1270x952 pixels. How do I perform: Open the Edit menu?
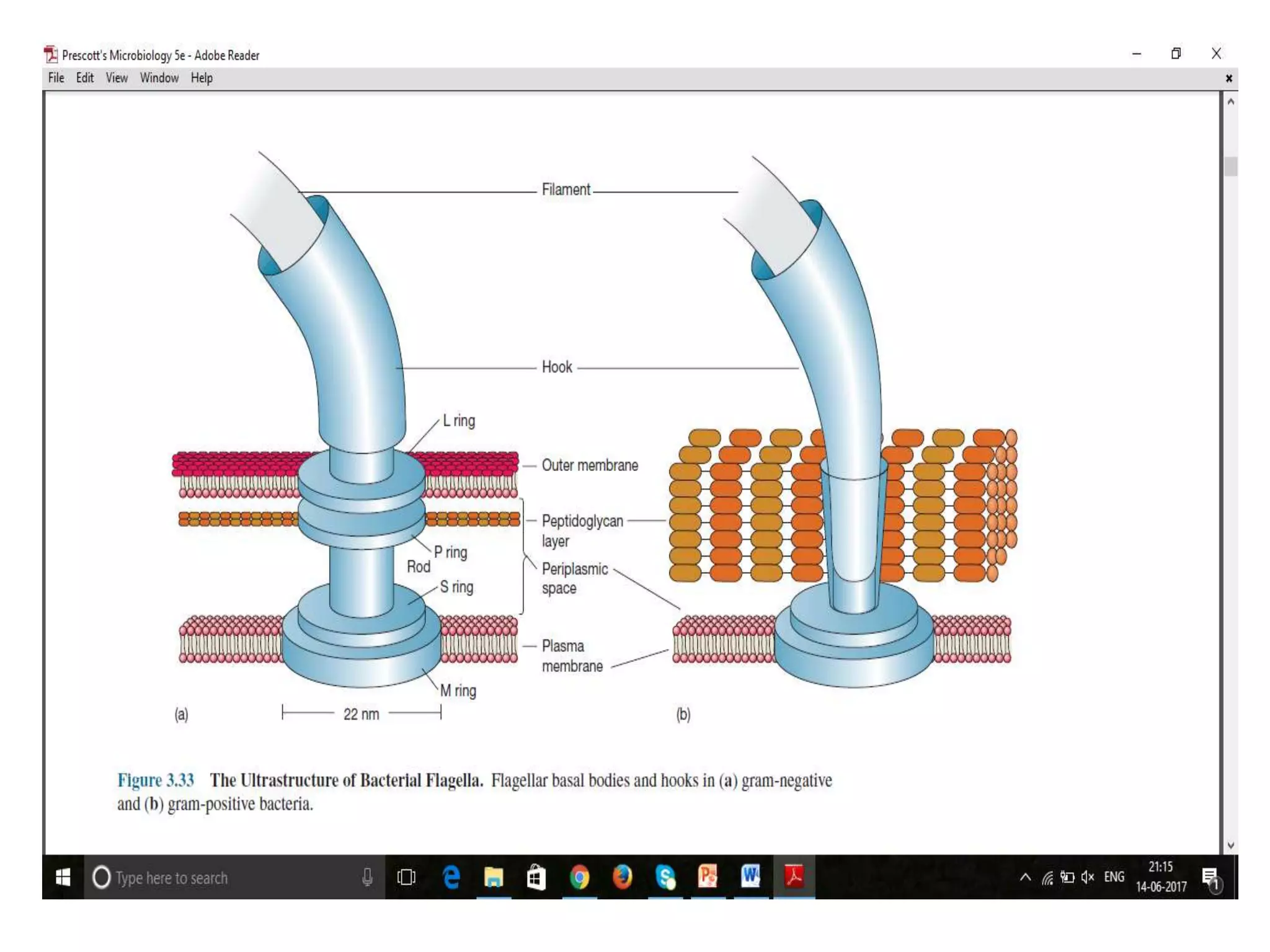(85, 78)
